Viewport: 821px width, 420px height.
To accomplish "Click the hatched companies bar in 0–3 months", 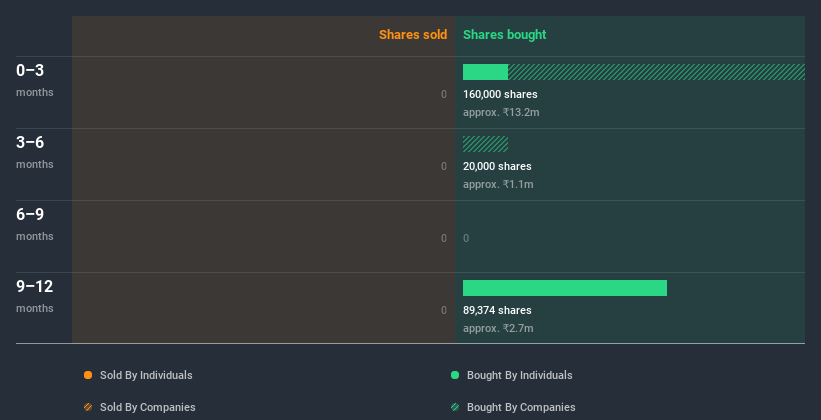I will (656, 72).
